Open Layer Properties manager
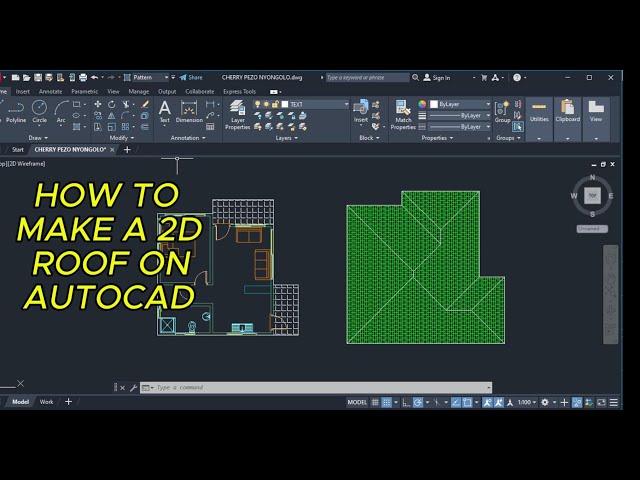This screenshot has height=480, width=640. coord(238,115)
